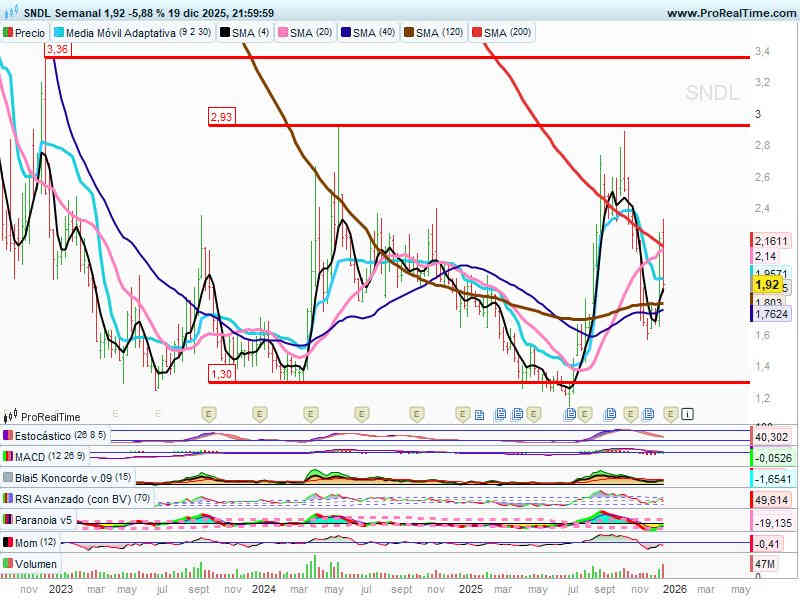Click the MACD indicator color icon
The width and height of the screenshot is (800, 600).
click(9, 457)
